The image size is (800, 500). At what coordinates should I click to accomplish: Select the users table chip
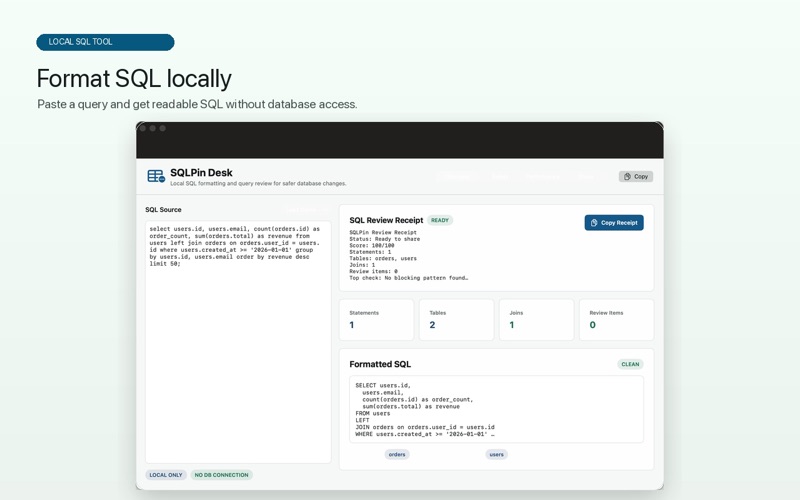coord(496,455)
